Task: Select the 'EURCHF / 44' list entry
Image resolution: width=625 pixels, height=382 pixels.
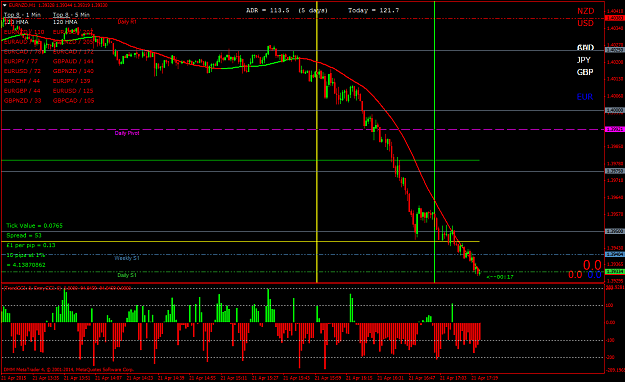Action: click(22, 81)
